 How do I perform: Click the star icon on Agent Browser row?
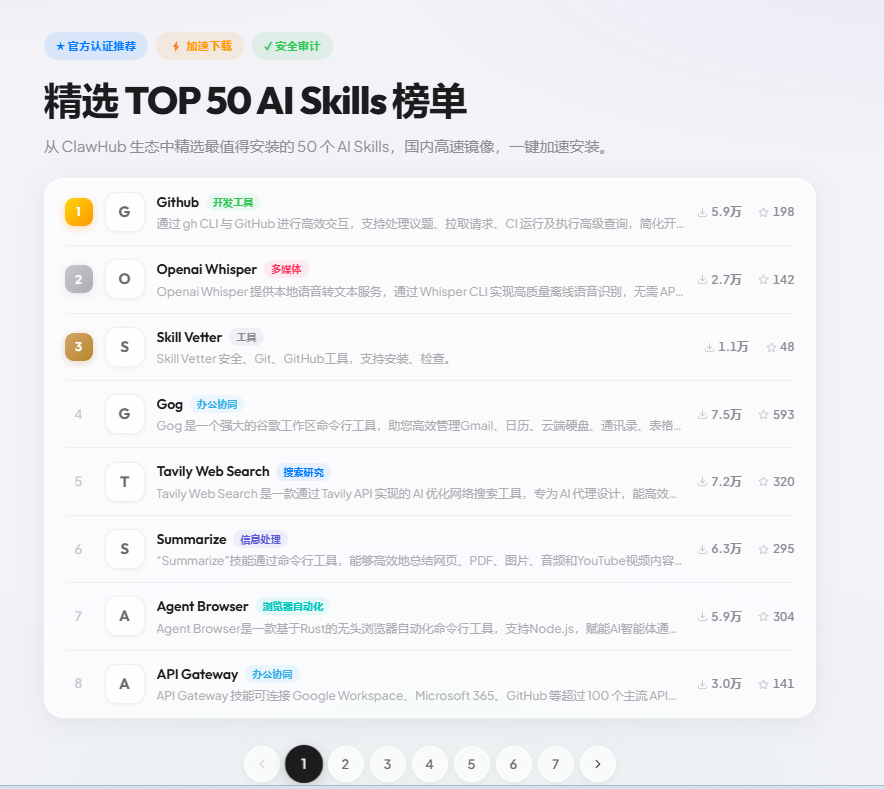tap(764, 617)
